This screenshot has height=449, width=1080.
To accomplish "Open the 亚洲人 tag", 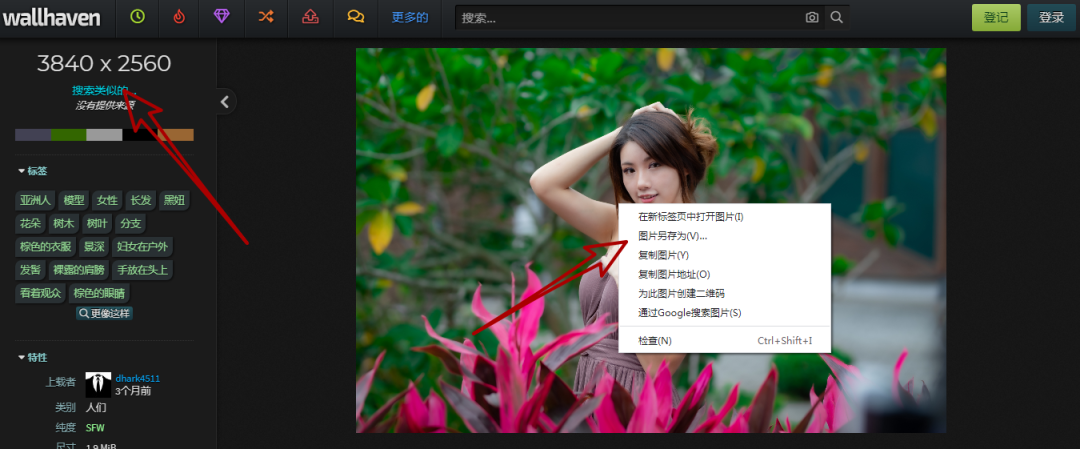I will tap(35, 200).
